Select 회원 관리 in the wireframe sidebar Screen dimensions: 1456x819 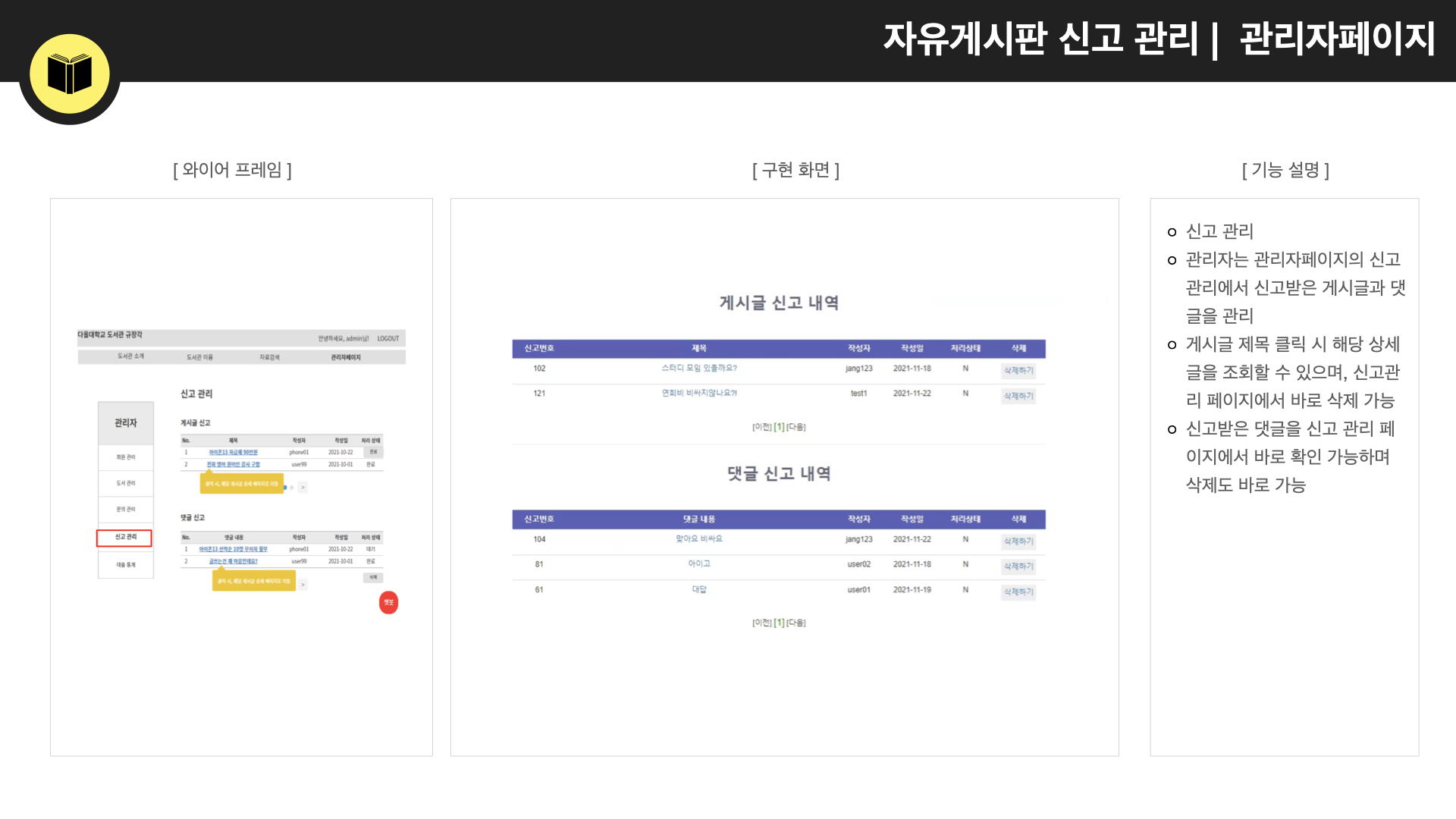(125, 457)
